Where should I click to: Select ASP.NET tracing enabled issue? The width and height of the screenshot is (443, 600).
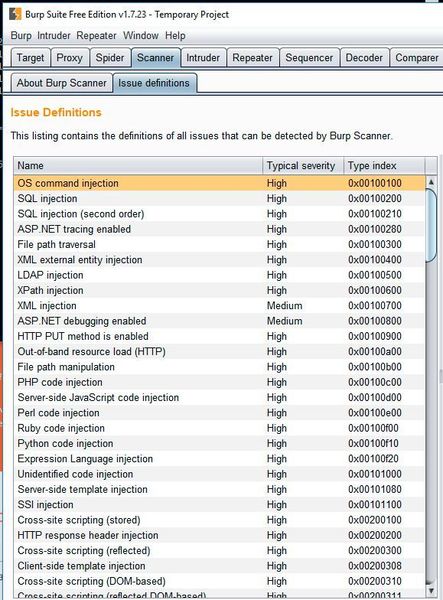tap(219, 229)
